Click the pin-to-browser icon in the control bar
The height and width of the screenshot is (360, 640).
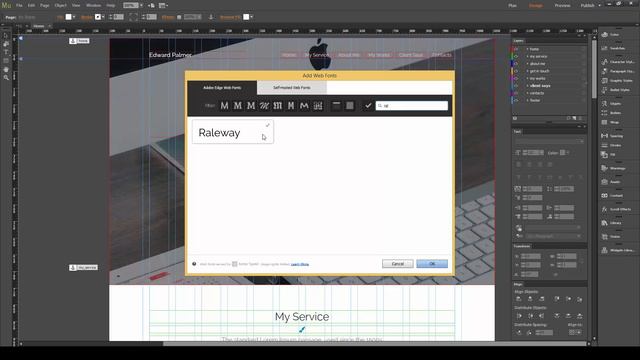coord(211,17)
